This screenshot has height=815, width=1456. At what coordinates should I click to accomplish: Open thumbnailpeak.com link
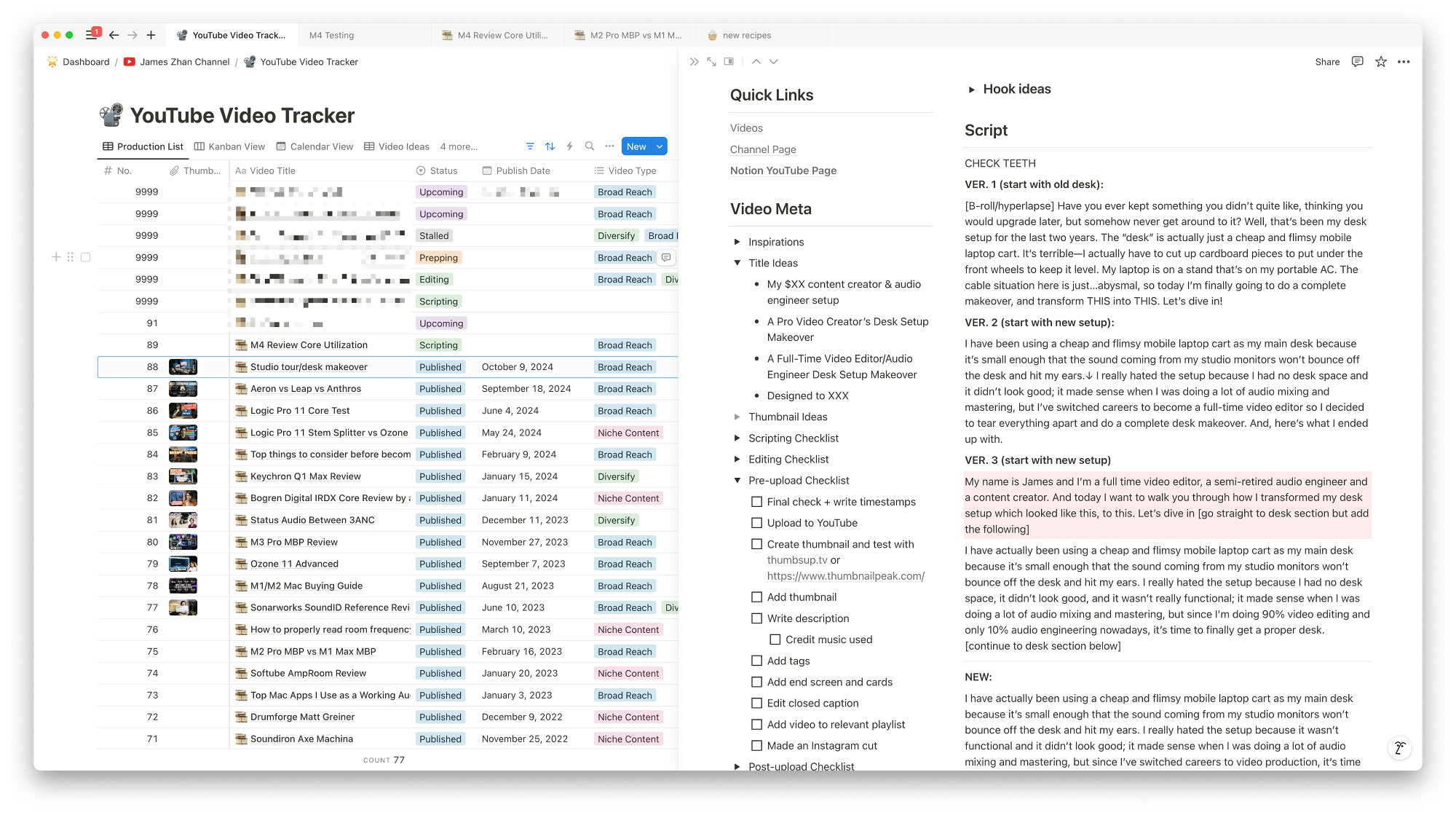(845, 576)
